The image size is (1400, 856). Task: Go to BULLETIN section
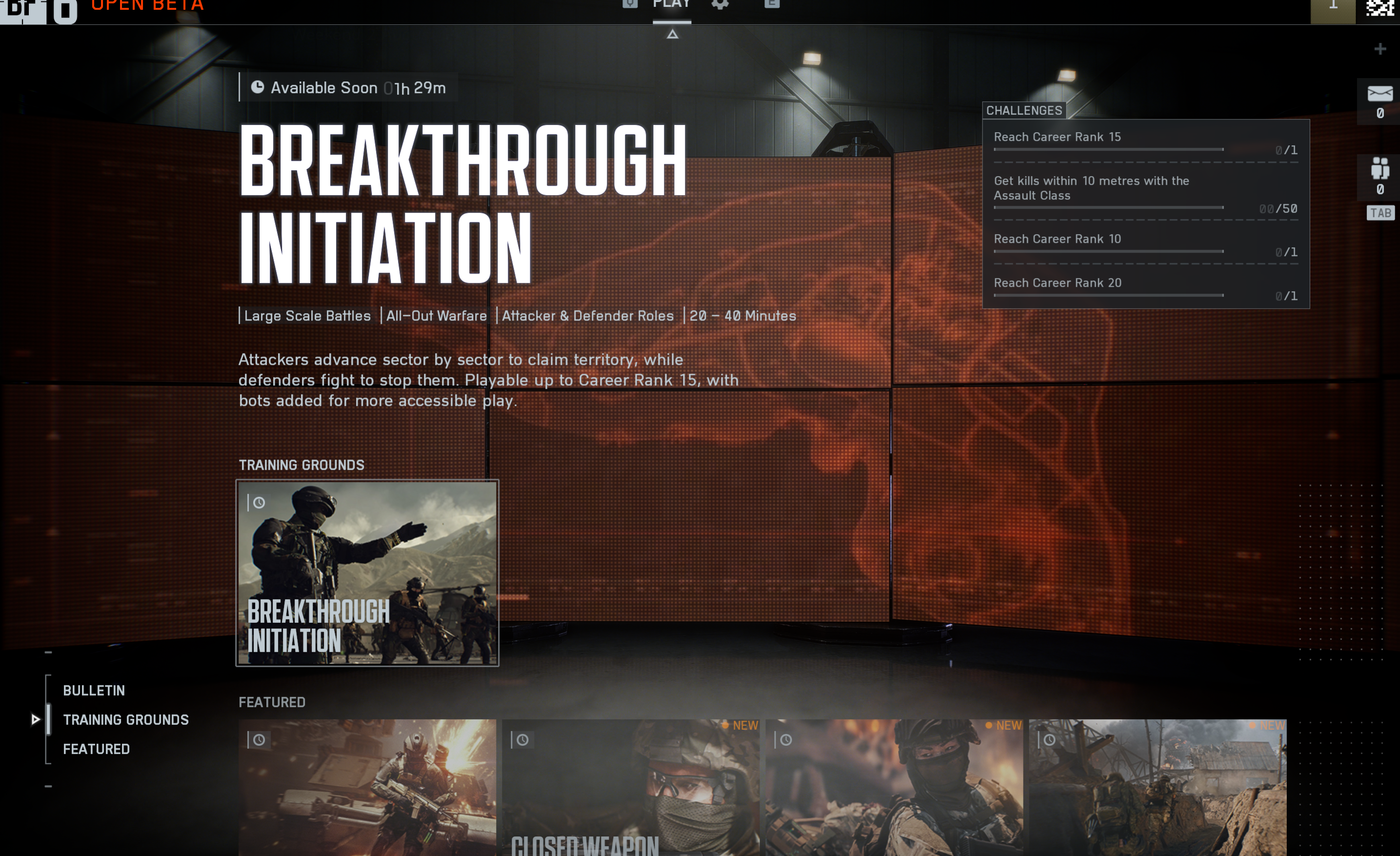(94, 691)
